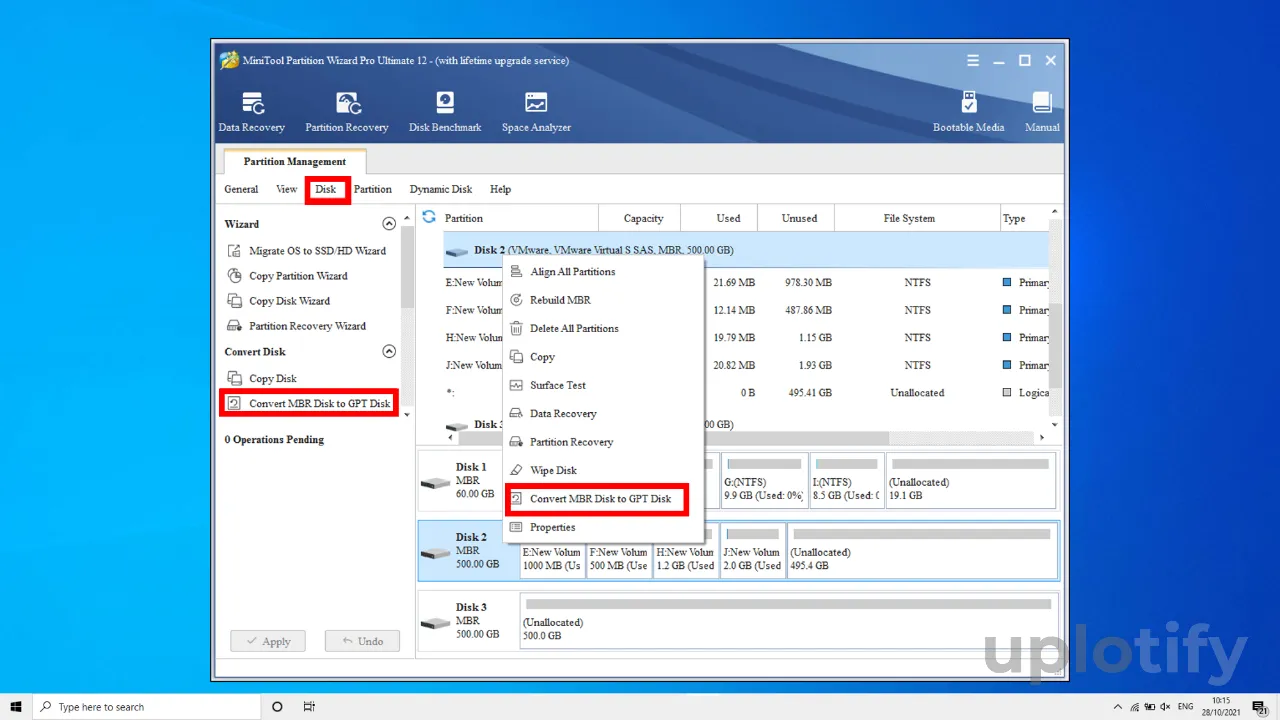Select the Partition Management tab
1280x720 pixels.
pos(294,161)
